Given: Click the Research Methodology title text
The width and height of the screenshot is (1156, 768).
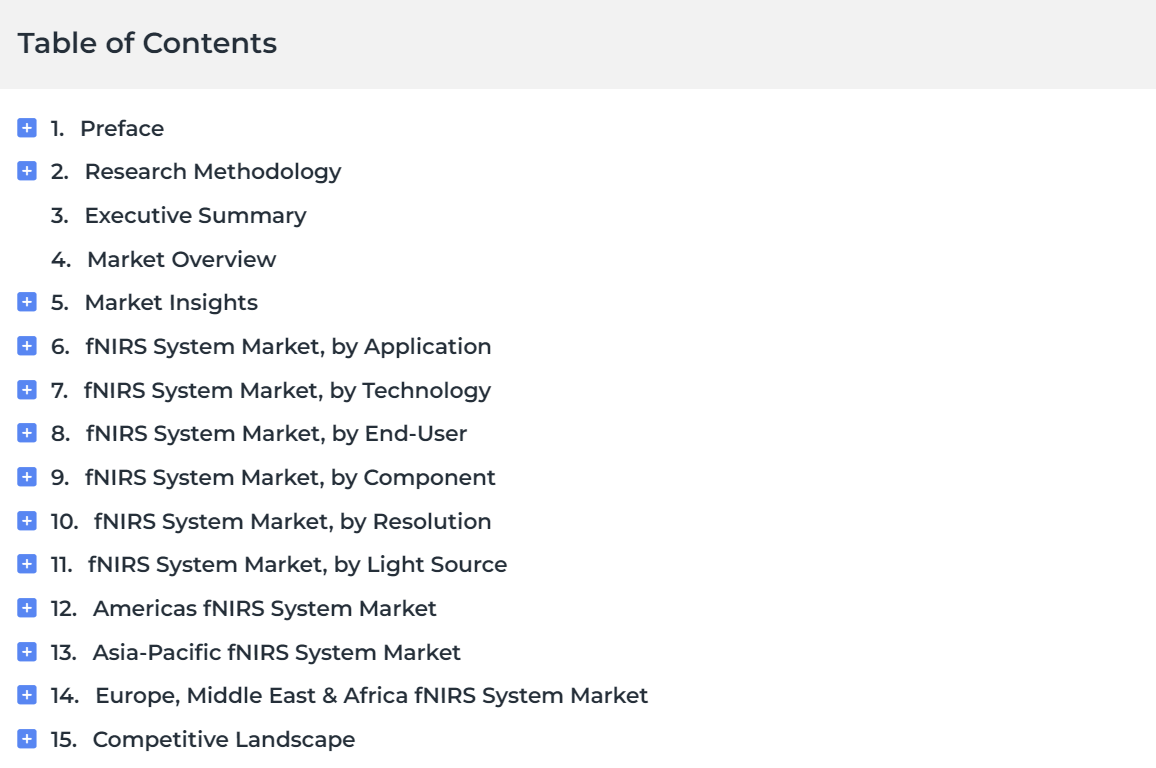Looking at the screenshot, I should [x=213, y=172].
